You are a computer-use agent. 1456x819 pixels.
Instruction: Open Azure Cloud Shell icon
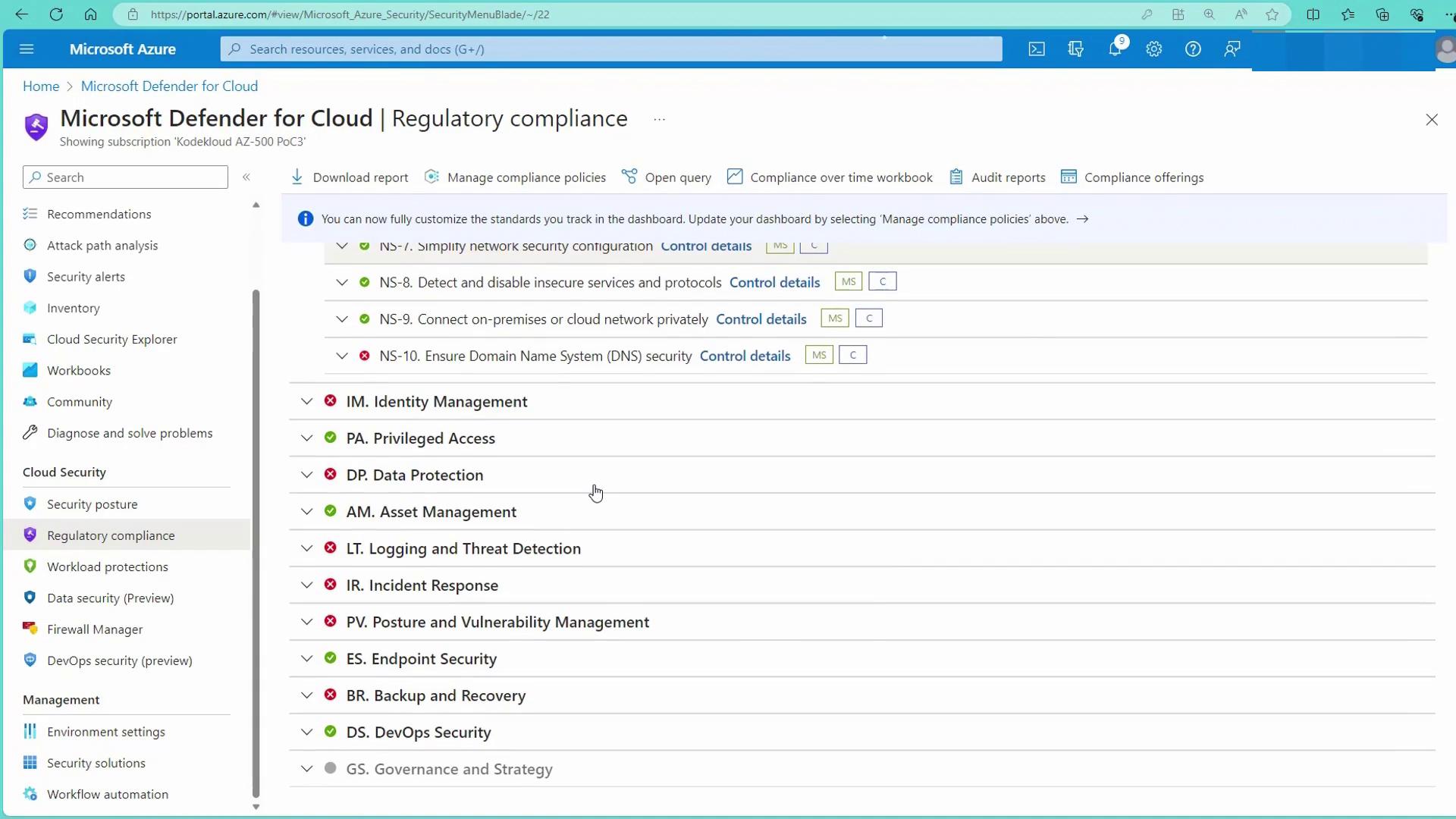click(x=1037, y=49)
